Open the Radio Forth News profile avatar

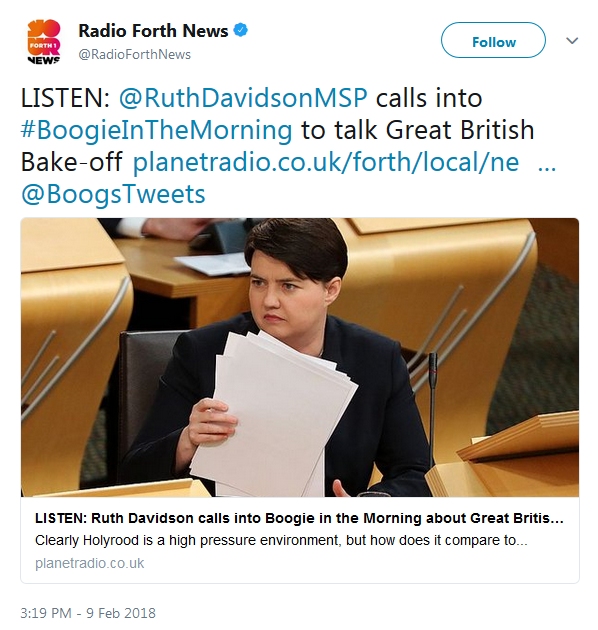[x=44, y=42]
